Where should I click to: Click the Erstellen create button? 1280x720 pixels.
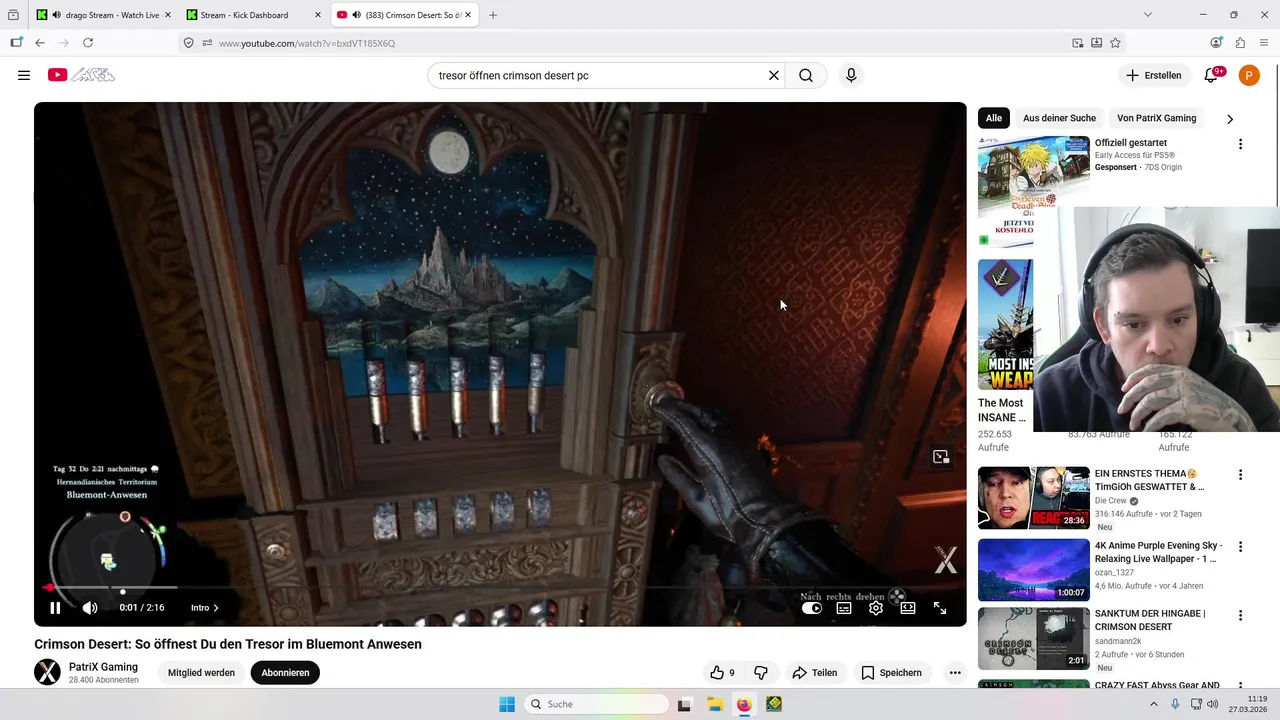[x=1154, y=75]
